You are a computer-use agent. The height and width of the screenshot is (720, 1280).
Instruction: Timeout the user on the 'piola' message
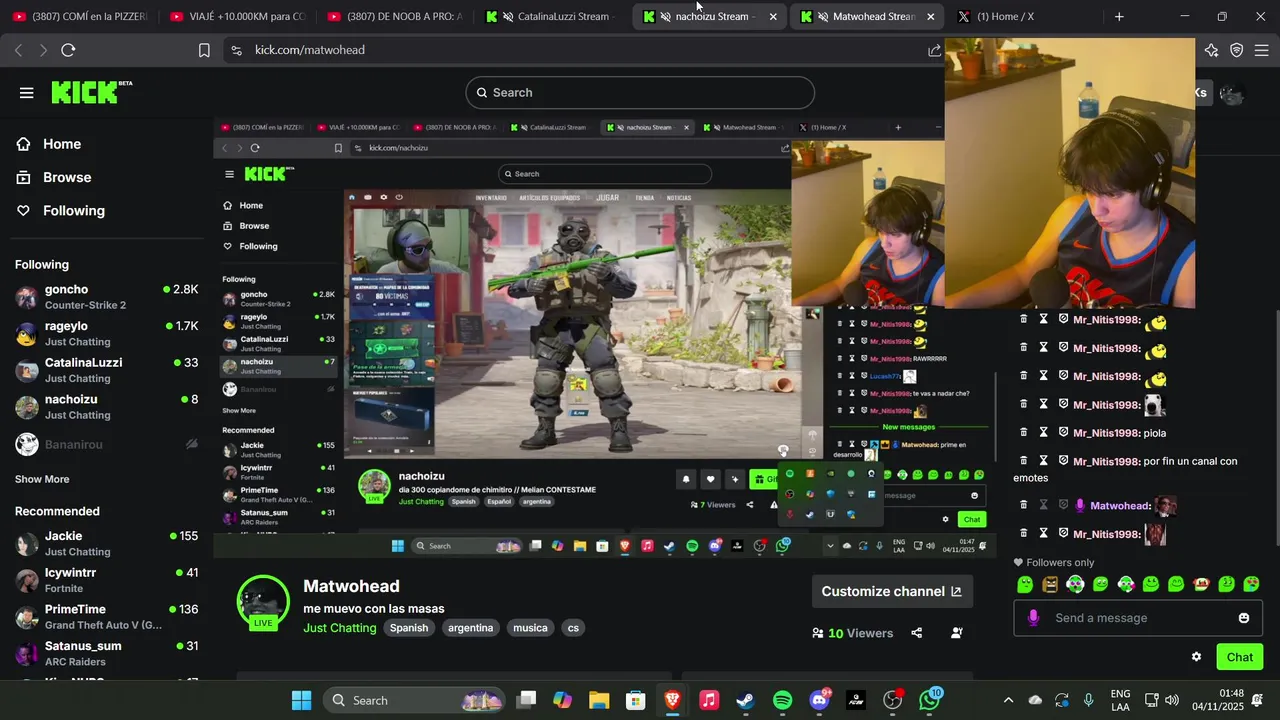1043,433
